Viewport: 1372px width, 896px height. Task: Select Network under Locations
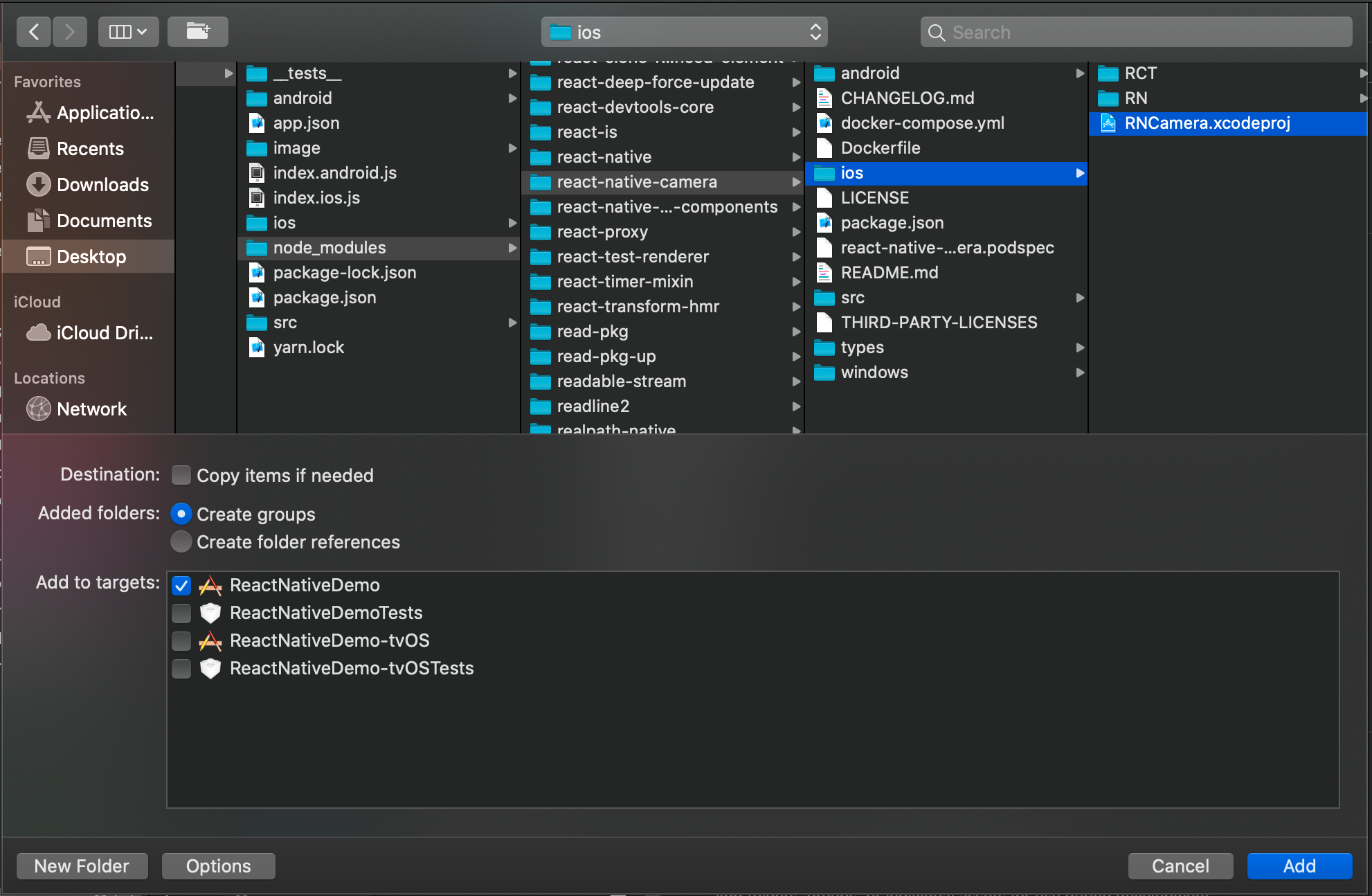point(91,409)
